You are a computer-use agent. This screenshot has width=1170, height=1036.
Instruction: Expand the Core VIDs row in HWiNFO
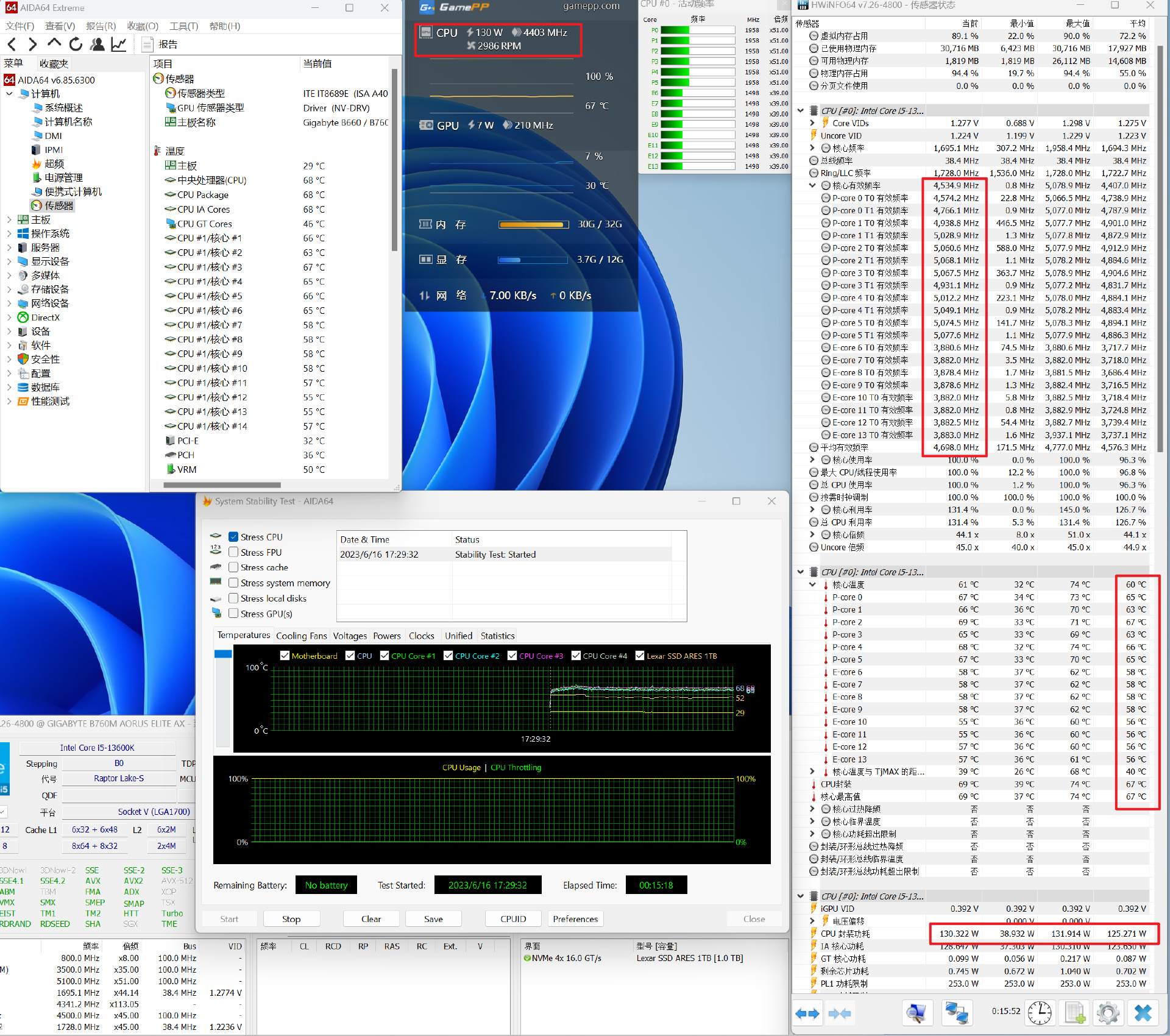point(812,123)
